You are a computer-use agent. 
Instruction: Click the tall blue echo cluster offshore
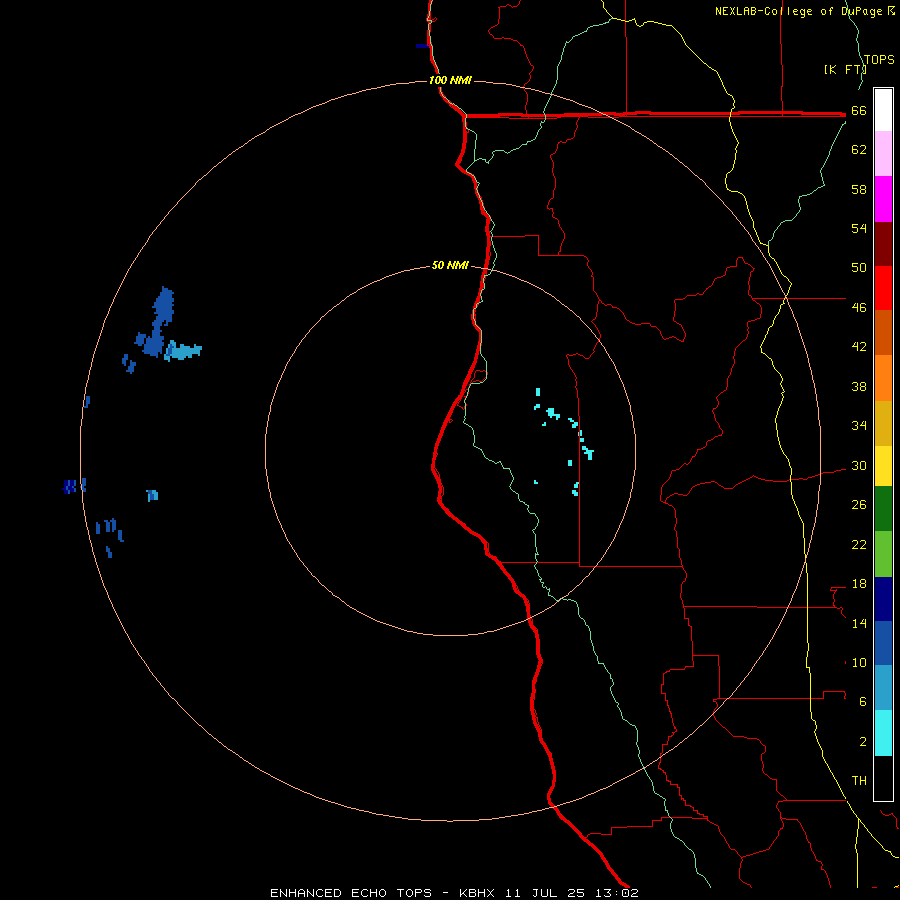click(159, 323)
